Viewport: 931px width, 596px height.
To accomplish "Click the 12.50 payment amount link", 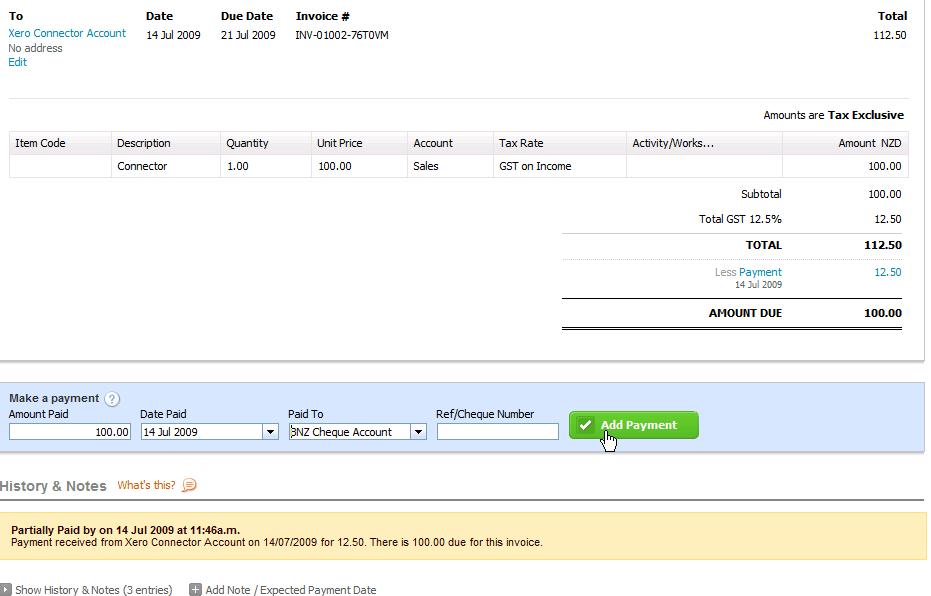I will click(x=888, y=272).
